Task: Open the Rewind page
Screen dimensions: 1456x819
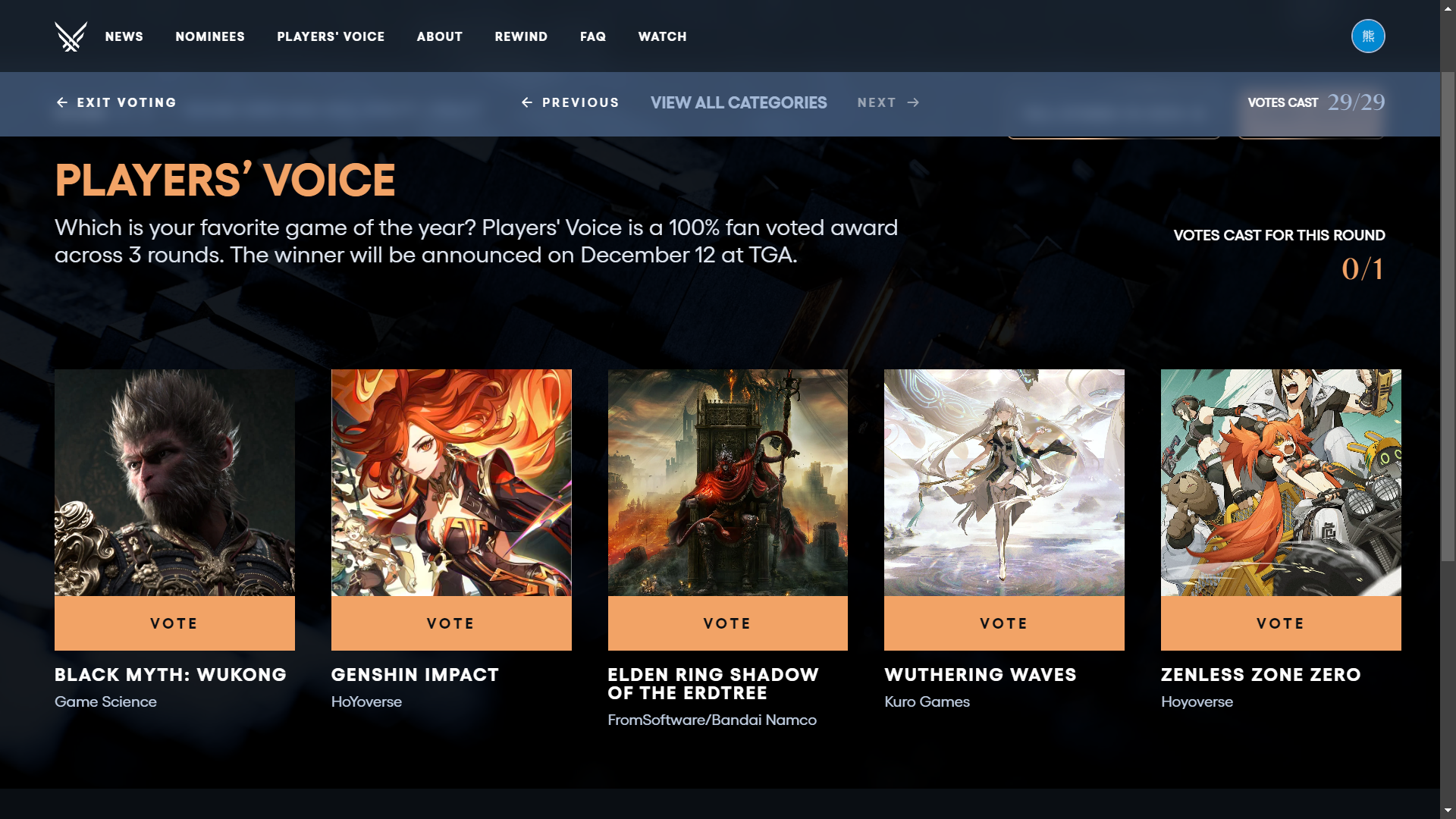Action: tap(521, 36)
